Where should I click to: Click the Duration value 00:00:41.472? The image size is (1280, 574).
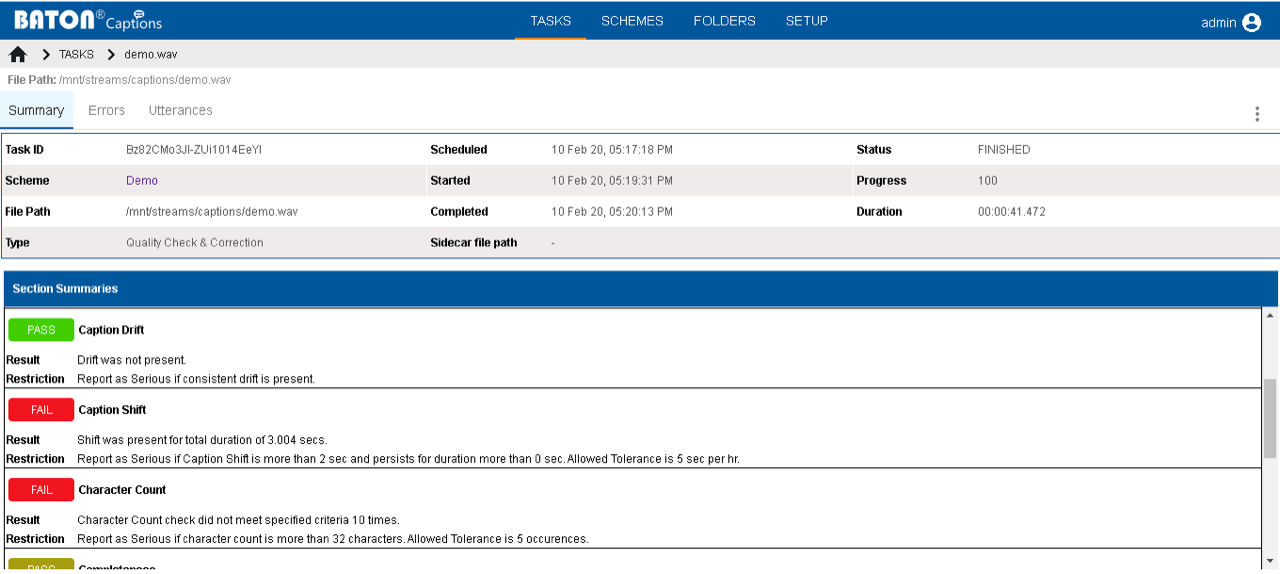[1012, 212]
